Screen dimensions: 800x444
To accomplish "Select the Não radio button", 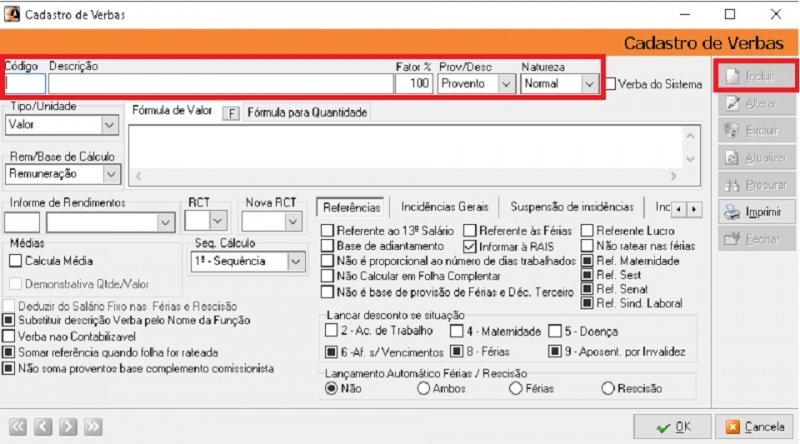I will [x=331, y=388].
